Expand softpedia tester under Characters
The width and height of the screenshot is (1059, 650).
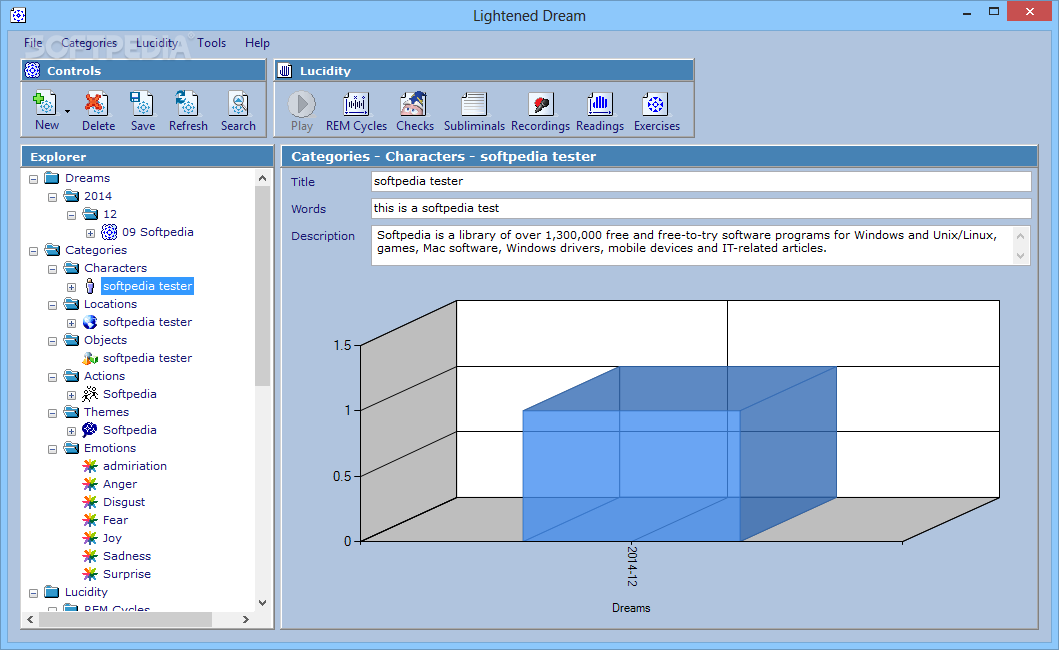coord(72,287)
